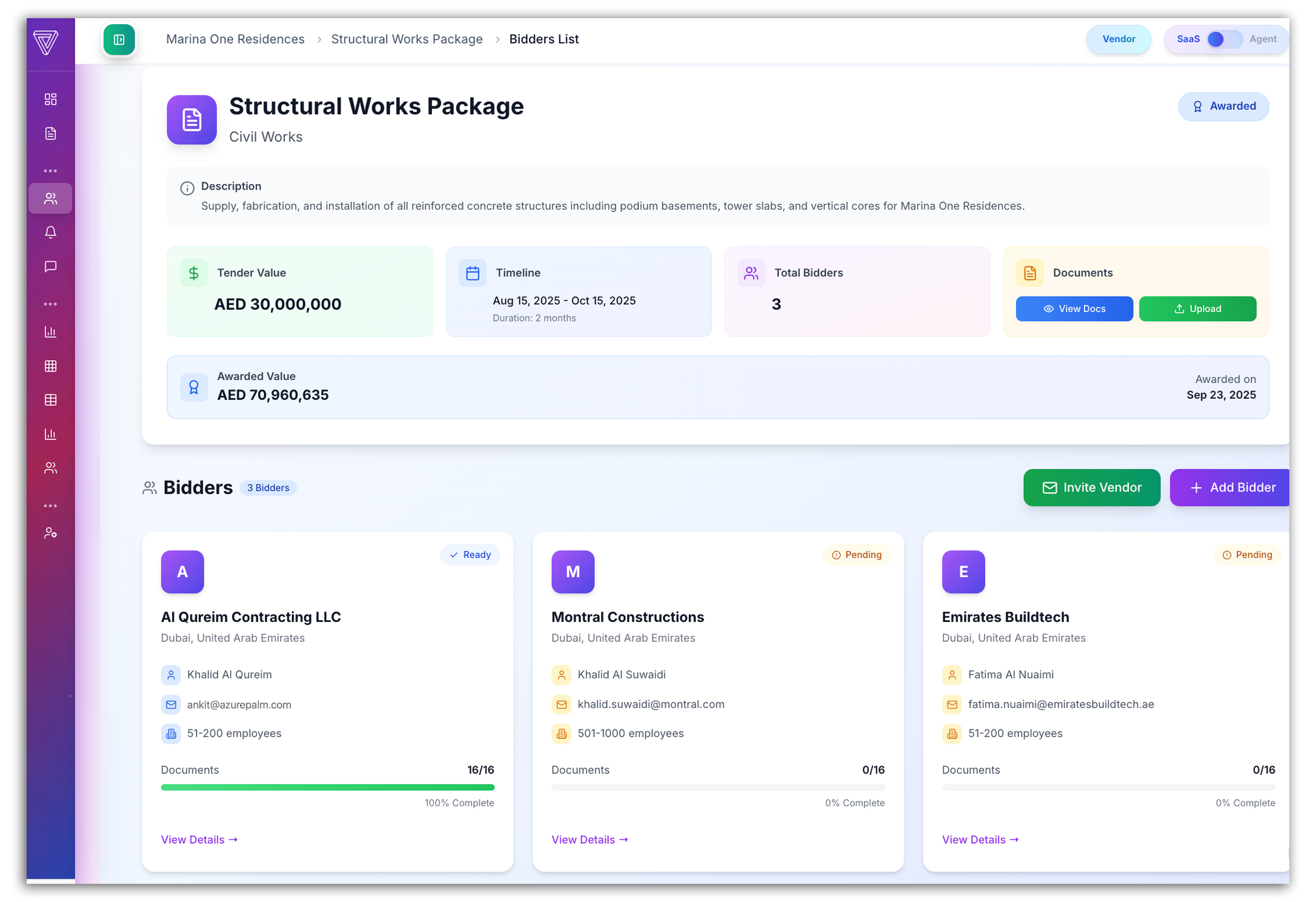Open the dashboard grid icon in sidebar

click(x=51, y=99)
